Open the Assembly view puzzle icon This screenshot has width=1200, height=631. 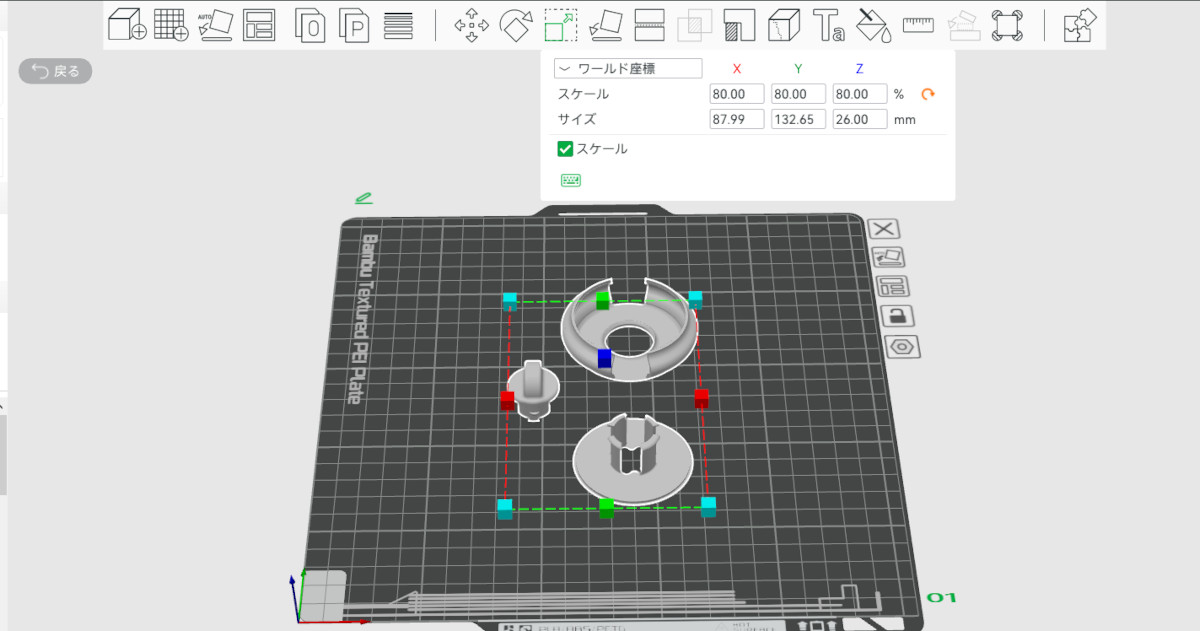coord(1079,25)
